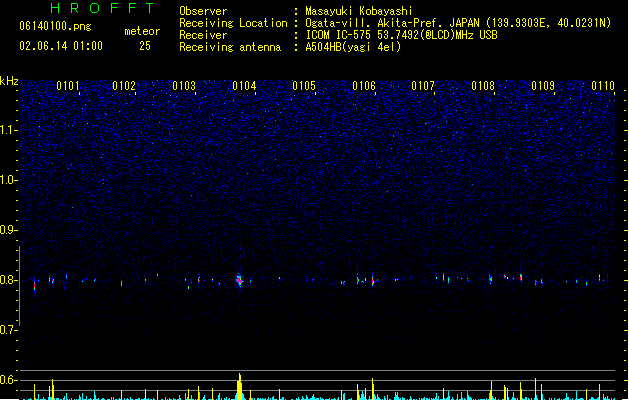
Task: Click the Observer label
Action: pos(203,11)
